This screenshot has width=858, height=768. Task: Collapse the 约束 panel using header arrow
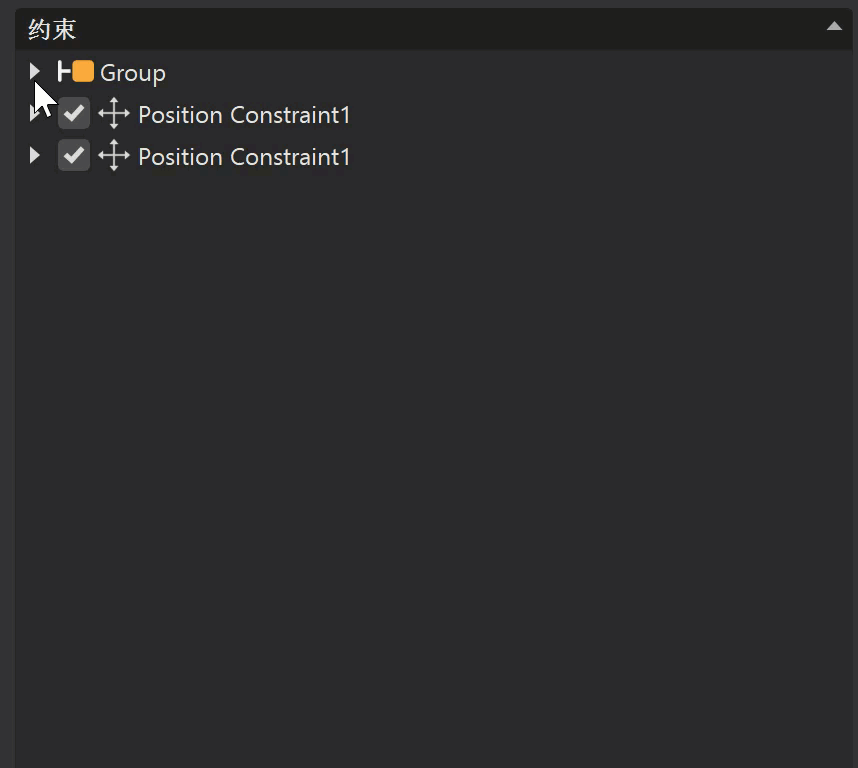coord(834,27)
